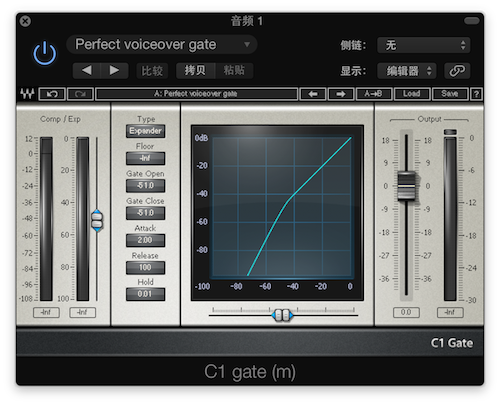Click the Comp / Exp label
This screenshot has width=500, height=405.
click(60, 119)
